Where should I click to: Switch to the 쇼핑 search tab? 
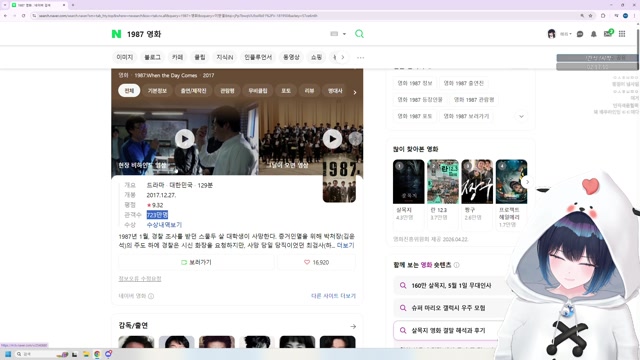tap(316, 57)
